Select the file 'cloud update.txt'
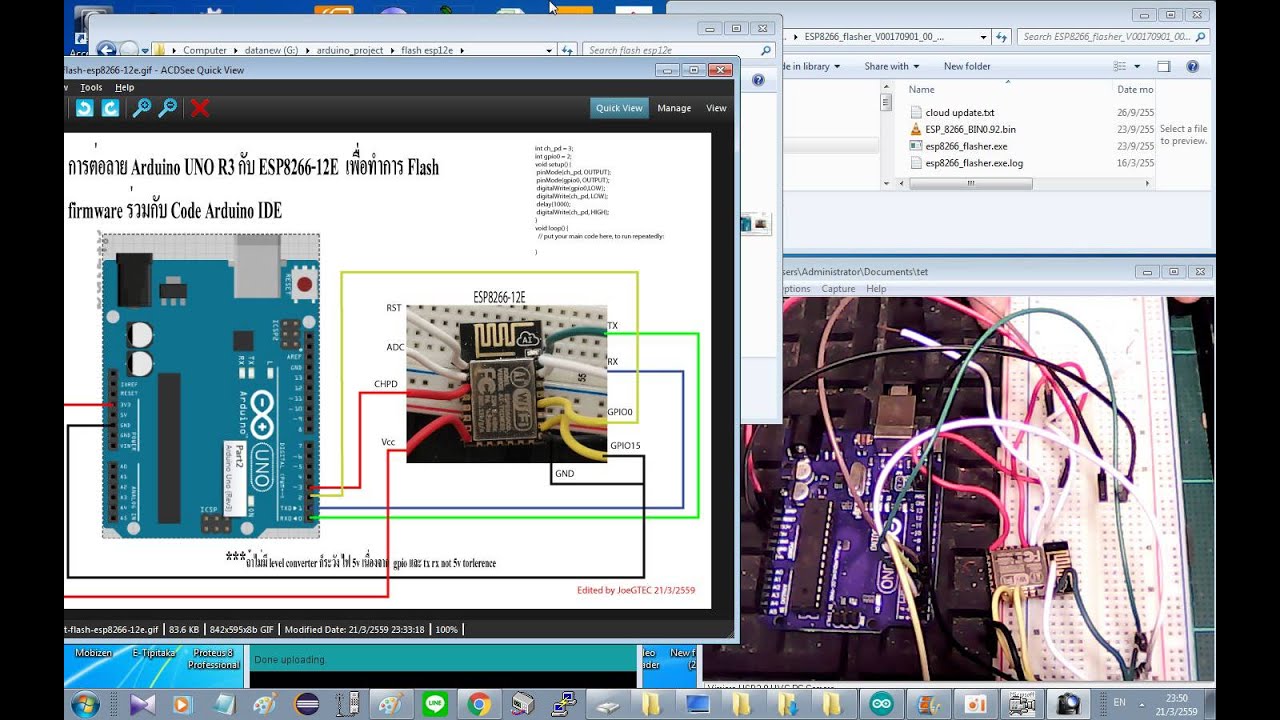 coord(959,113)
